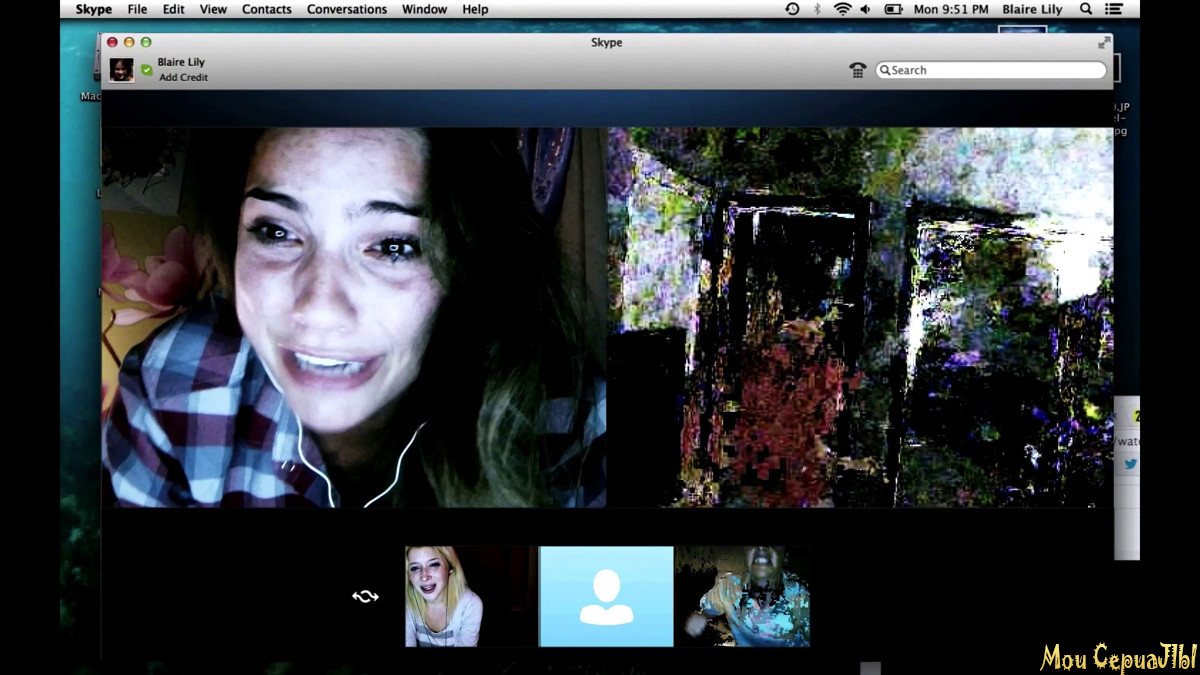The height and width of the screenshot is (675, 1200).
Task: Open the Skype dial pad phone icon
Action: (x=857, y=70)
